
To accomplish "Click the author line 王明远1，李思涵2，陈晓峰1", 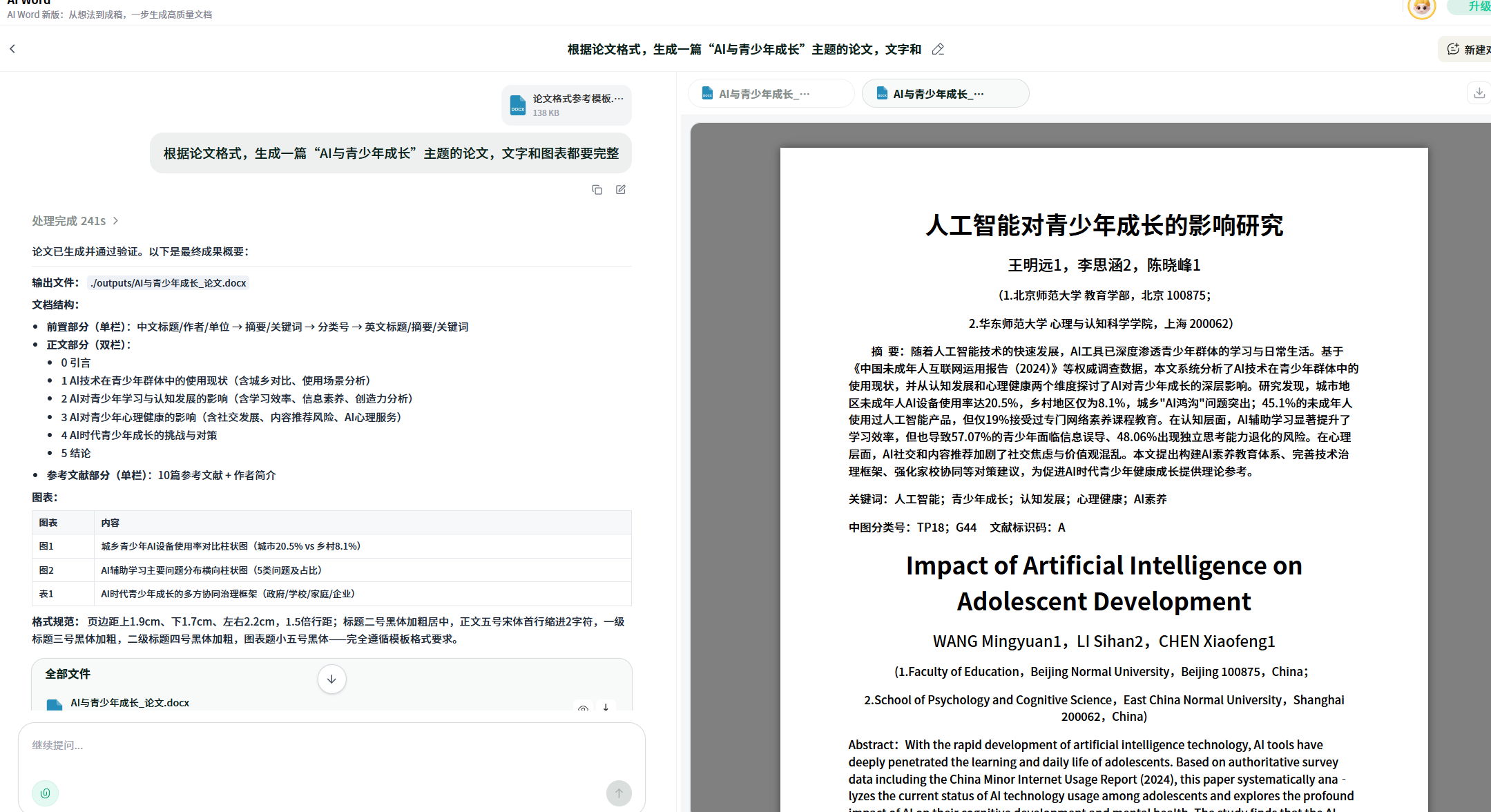I will (1104, 266).
